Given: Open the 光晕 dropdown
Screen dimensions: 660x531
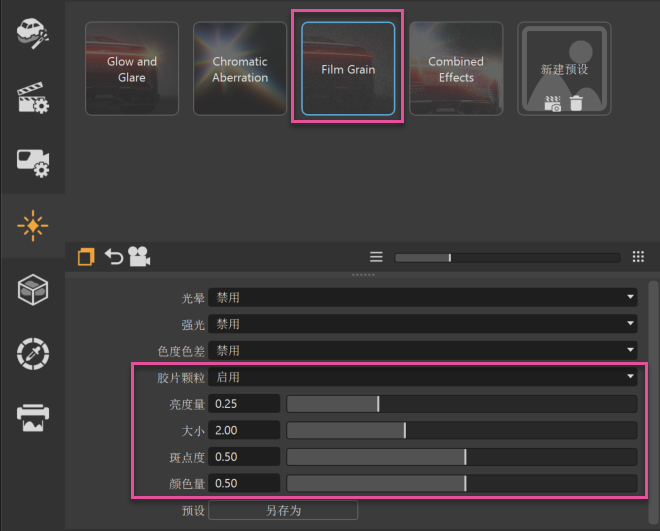Looking at the screenshot, I should 423,297.
